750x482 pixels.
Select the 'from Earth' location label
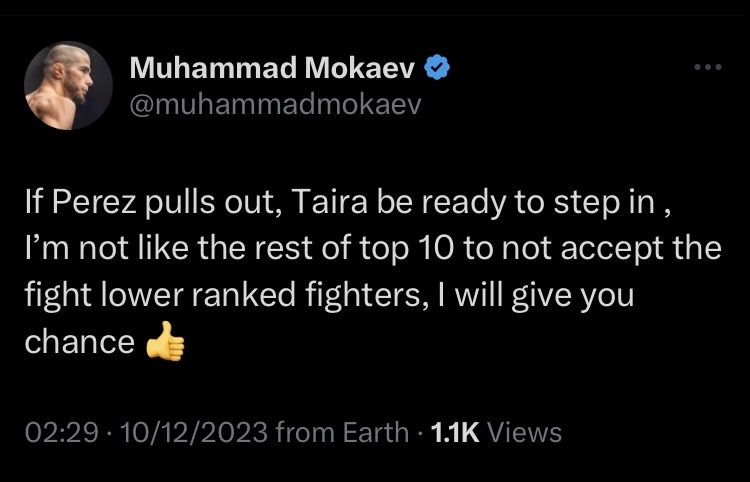[342, 432]
